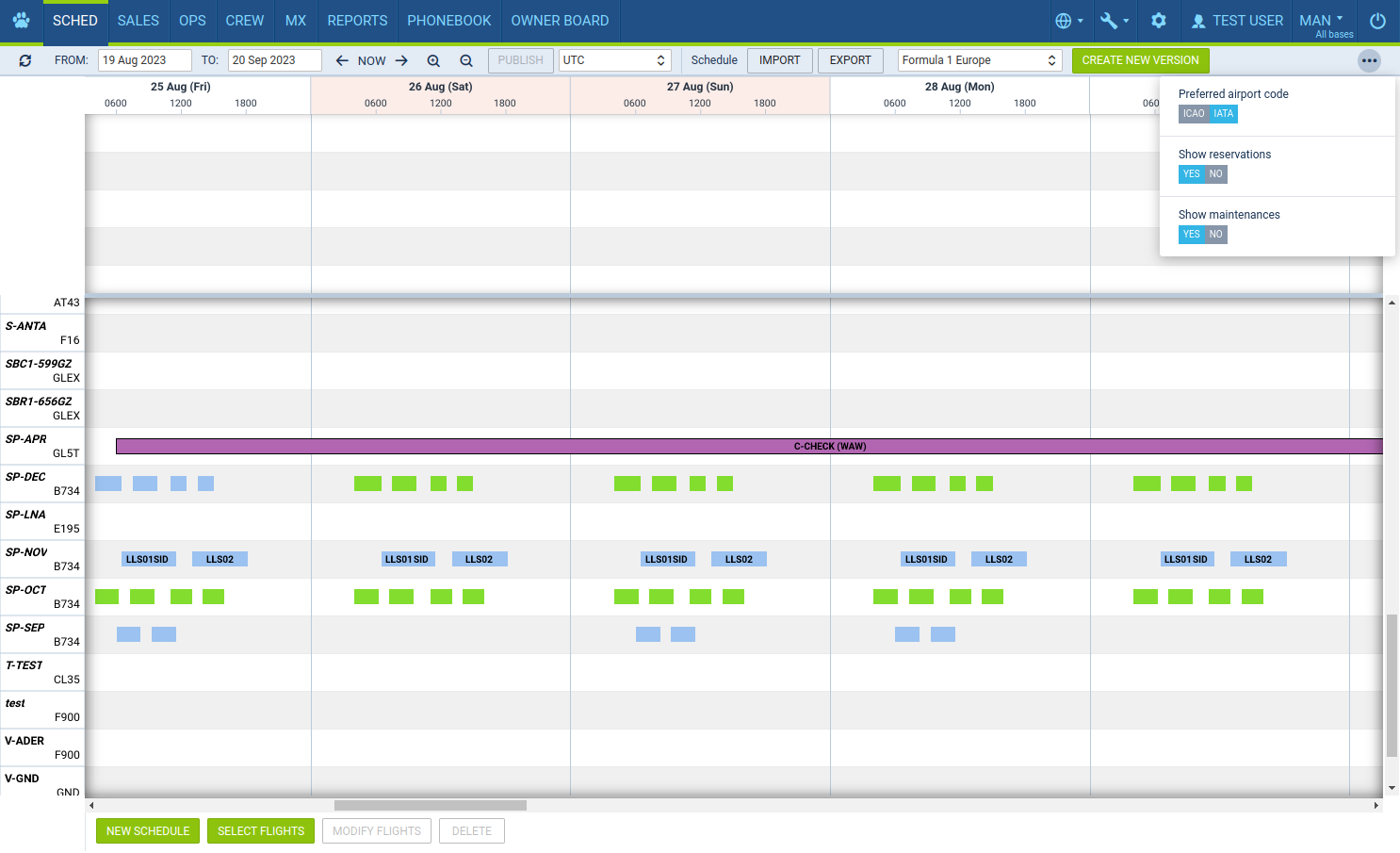Click the EXPORT button
The height and width of the screenshot is (853, 1400).
850,59
